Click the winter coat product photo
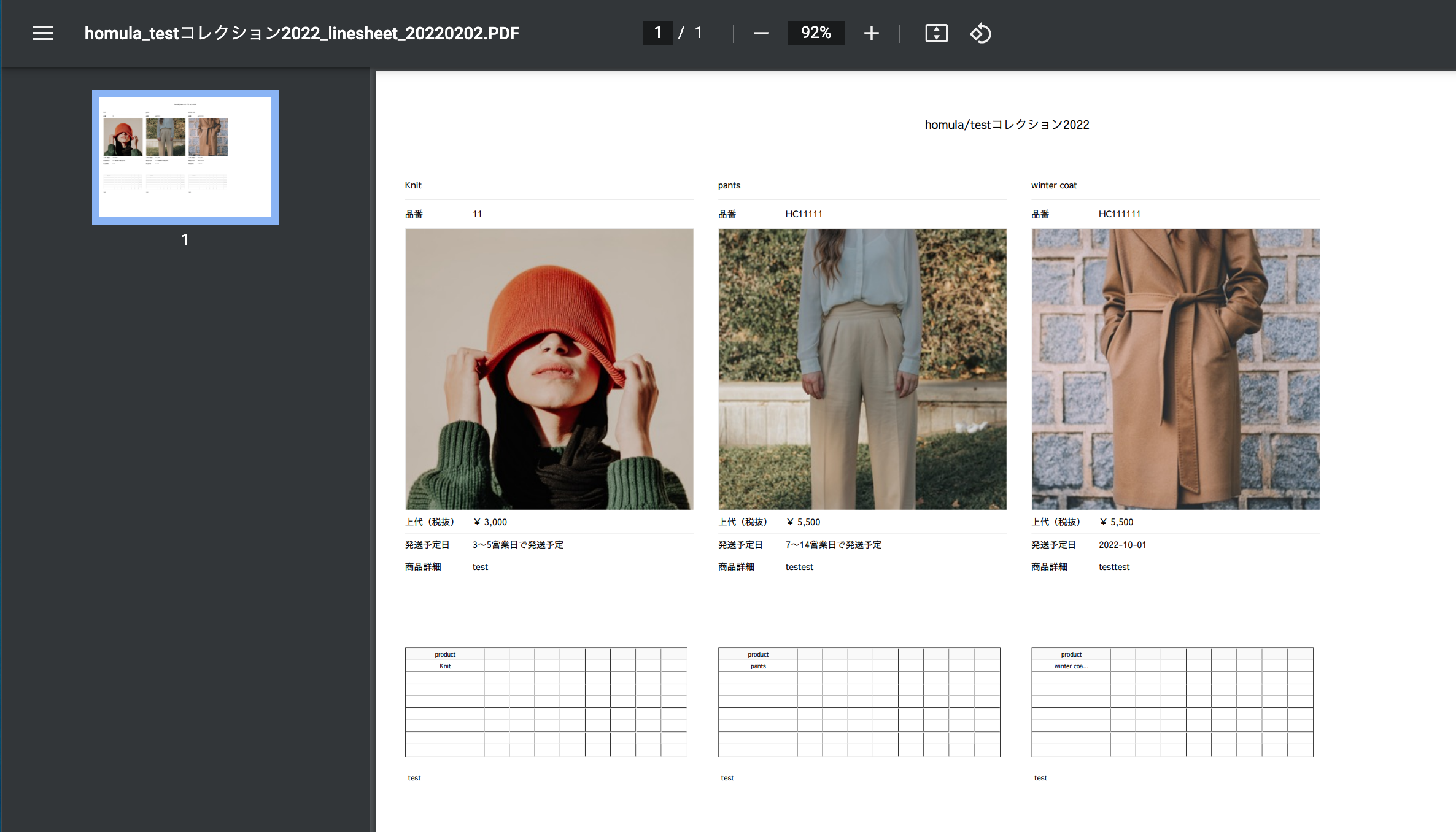 coord(1175,369)
